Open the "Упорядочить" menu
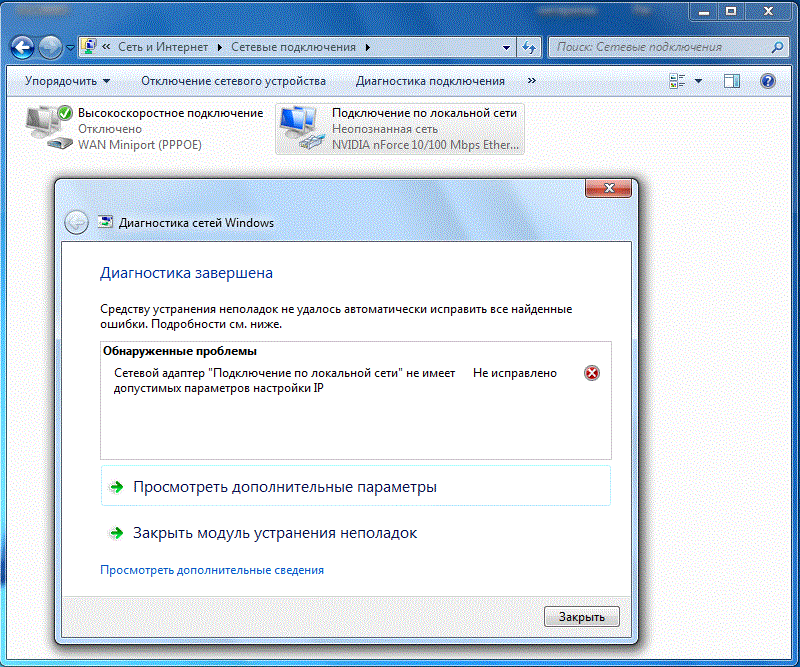The width and height of the screenshot is (800, 667). [x=67, y=81]
